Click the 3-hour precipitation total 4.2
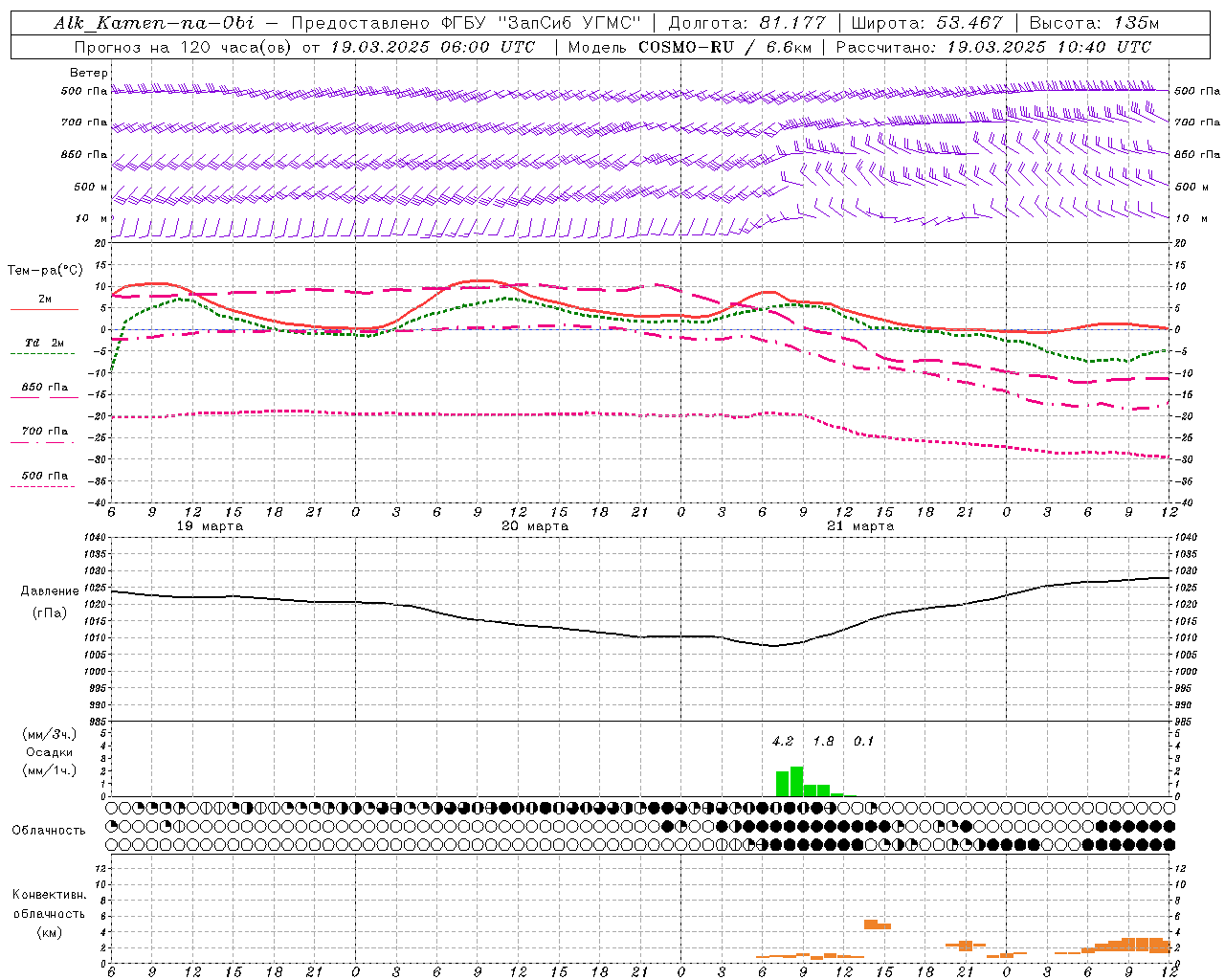The width and height of the screenshot is (1225, 980). tap(783, 741)
